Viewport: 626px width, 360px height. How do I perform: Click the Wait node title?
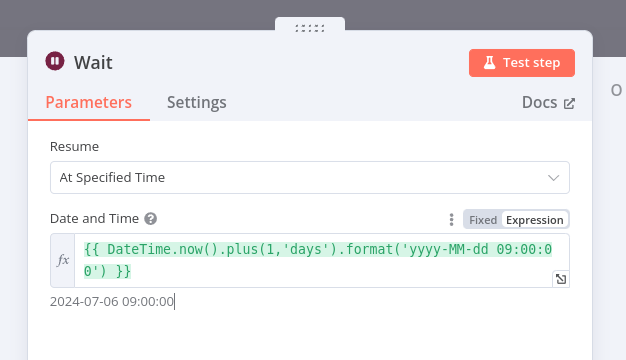click(x=93, y=62)
